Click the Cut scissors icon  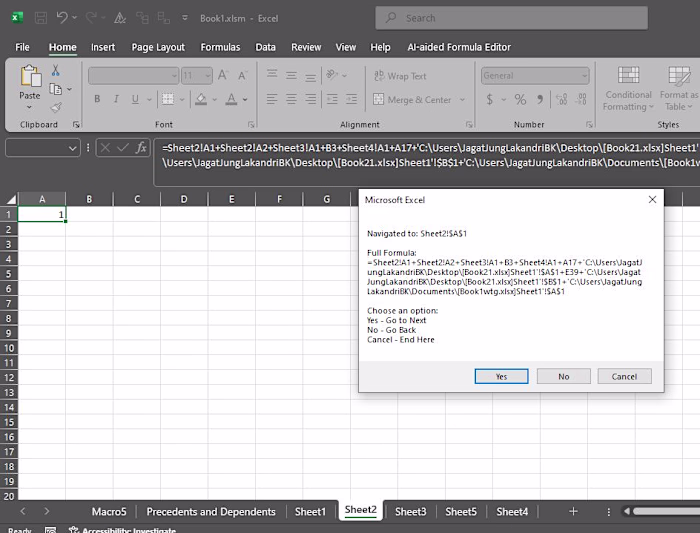pyautogui.click(x=55, y=70)
